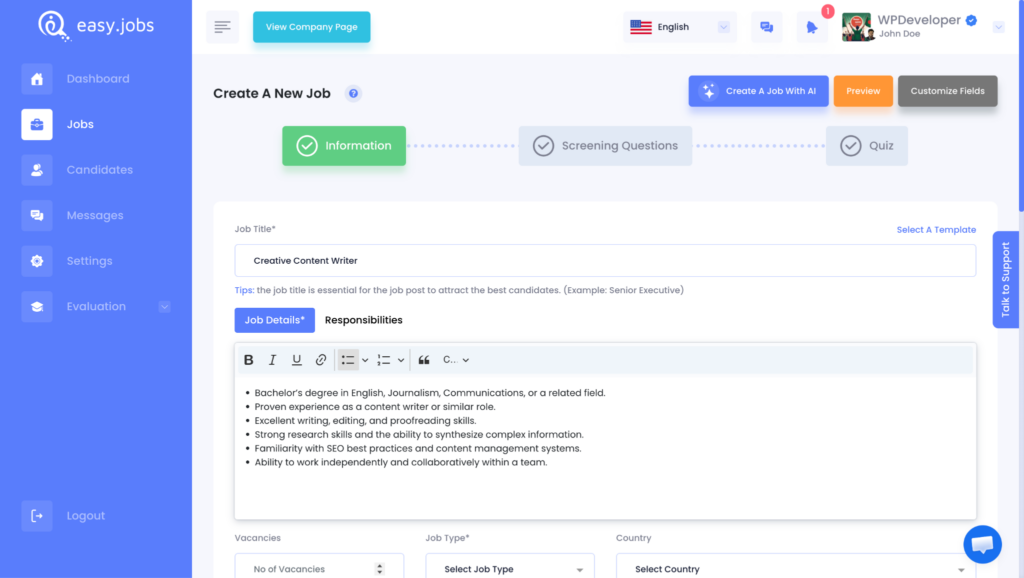Click the Evaluation graduation cap icon
The width and height of the screenshot is (1024, 578).
37,306
